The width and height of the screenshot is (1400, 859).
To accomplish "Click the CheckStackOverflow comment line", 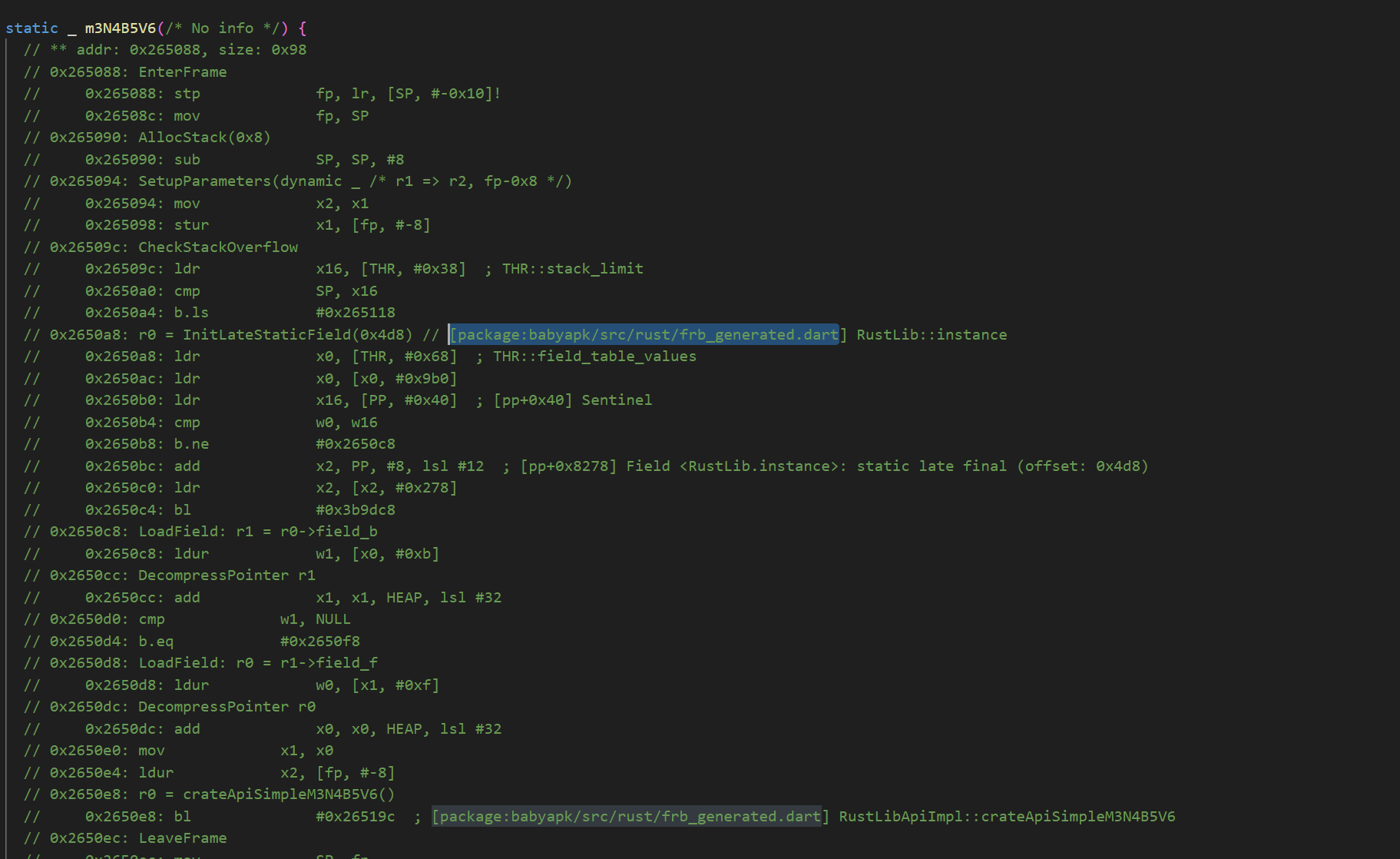I will pyautogui.click(x=161, y=247).
